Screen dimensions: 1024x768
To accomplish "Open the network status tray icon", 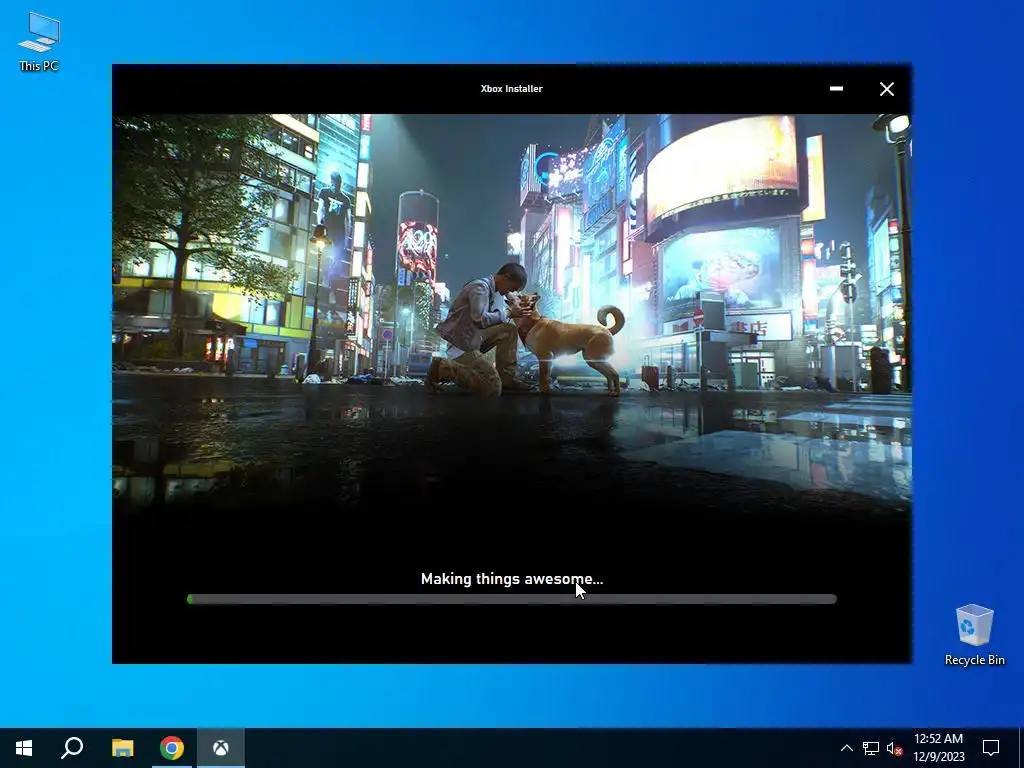I will click(871, 748).
